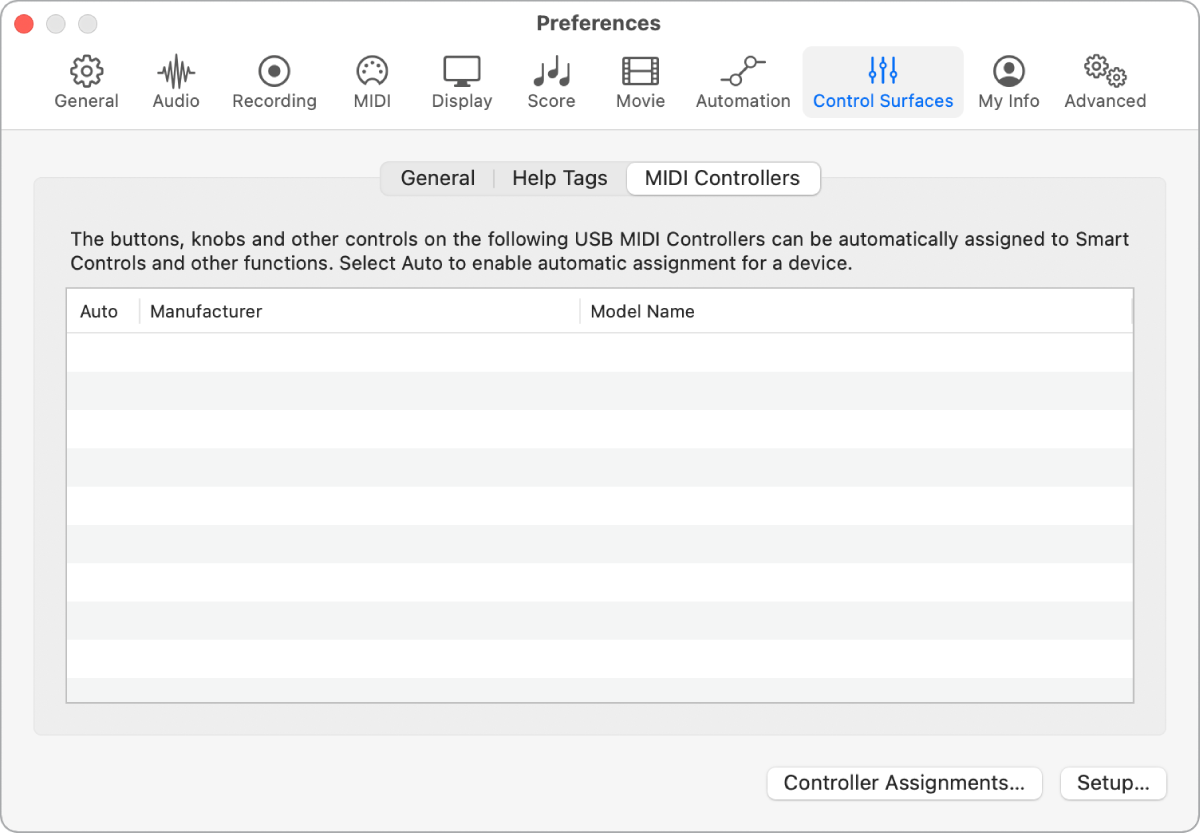The image size is (1202, 836).
Task: Select the MIDI Controllers tab
Action: [x=723, y=179]
